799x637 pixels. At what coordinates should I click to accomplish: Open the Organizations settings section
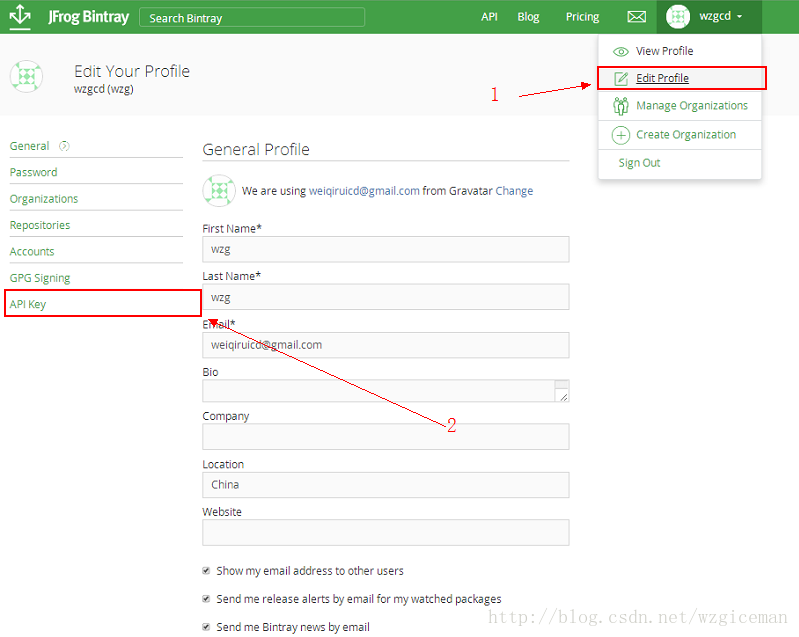pyautogui.click(x=44, y=199)
